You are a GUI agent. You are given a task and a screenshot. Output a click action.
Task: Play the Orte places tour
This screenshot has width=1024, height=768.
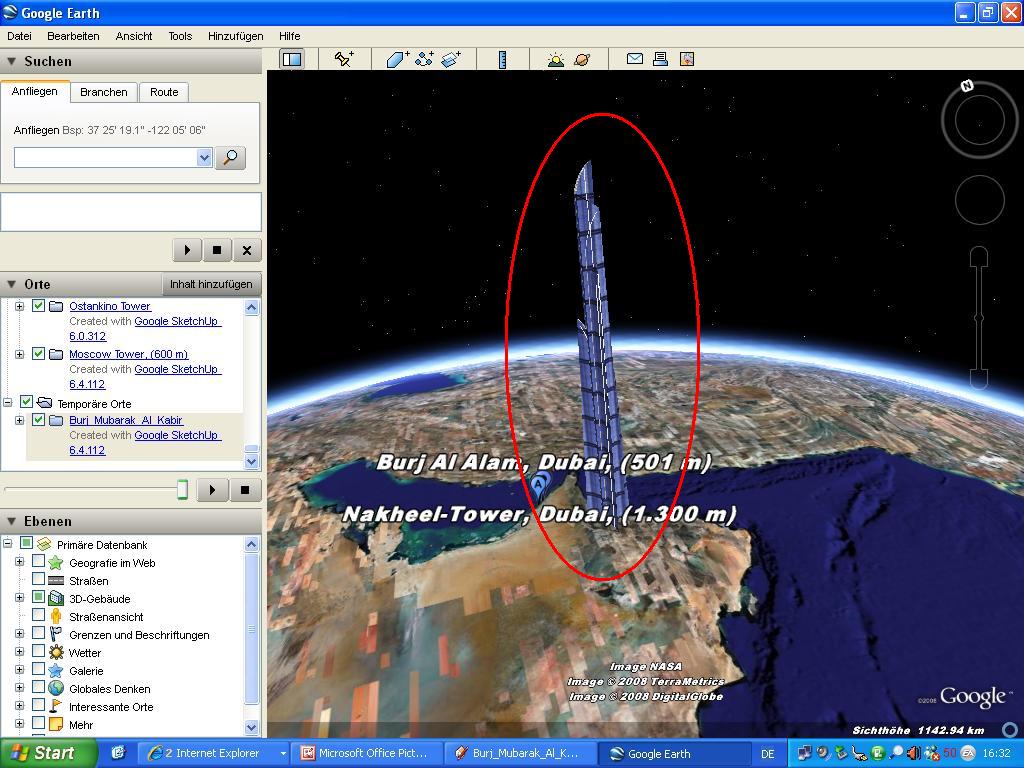(212, 490)
